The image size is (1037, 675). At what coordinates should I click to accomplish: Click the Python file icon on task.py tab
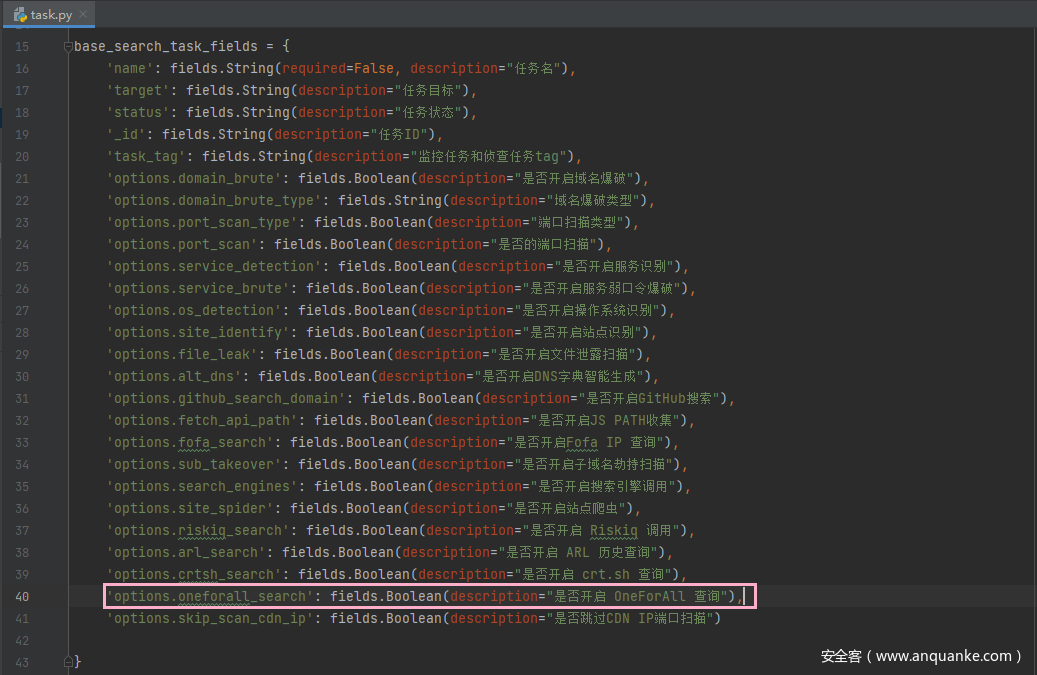(20, 15)
